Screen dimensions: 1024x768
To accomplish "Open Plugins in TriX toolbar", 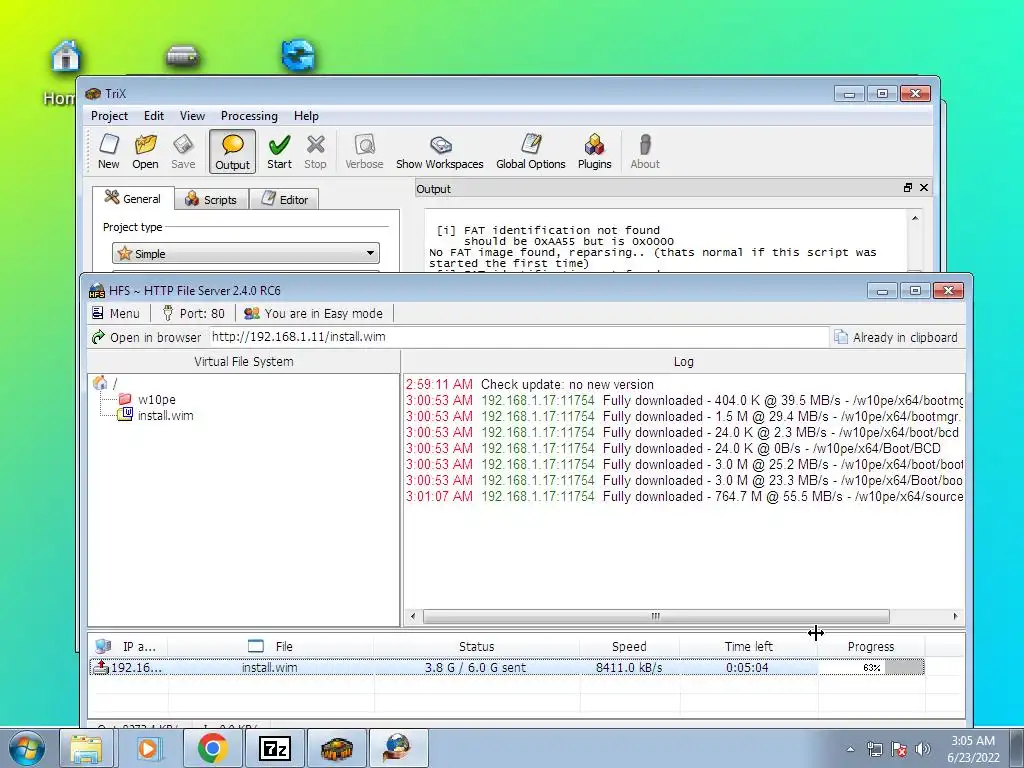I will 594,152.
